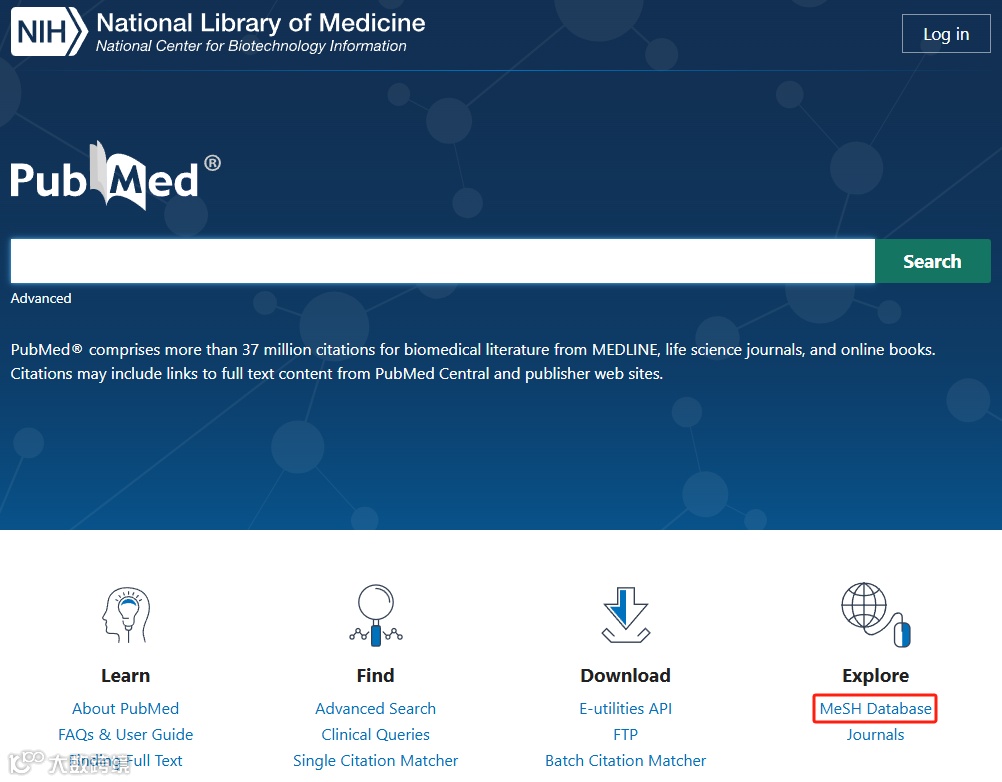Image resolution: width=1002 pixels, height=782 pixels.
Task: Open the MeSH Database link
Action: click(x=875, y=709)
